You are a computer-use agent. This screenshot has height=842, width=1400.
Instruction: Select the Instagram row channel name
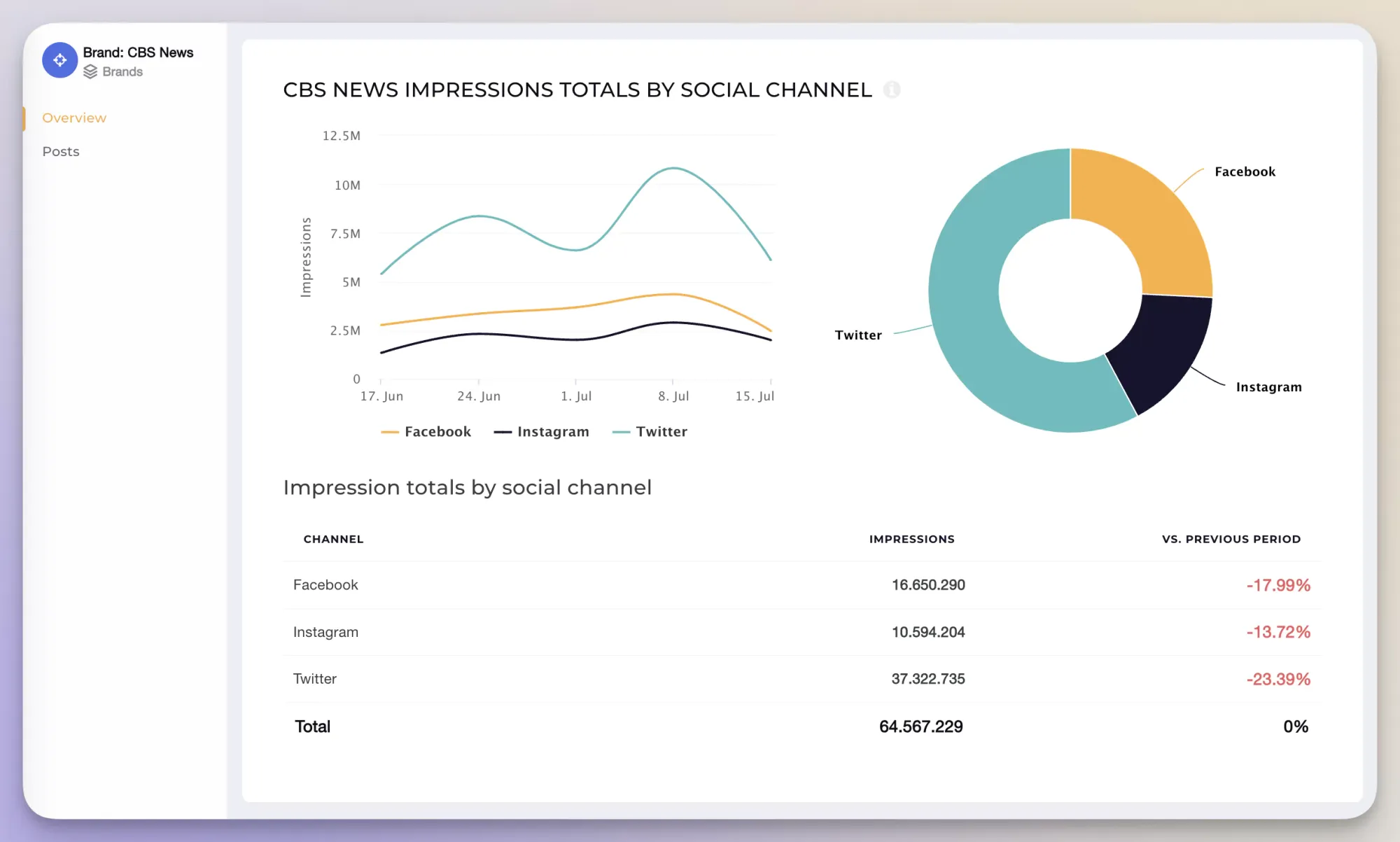click(325, 632)
